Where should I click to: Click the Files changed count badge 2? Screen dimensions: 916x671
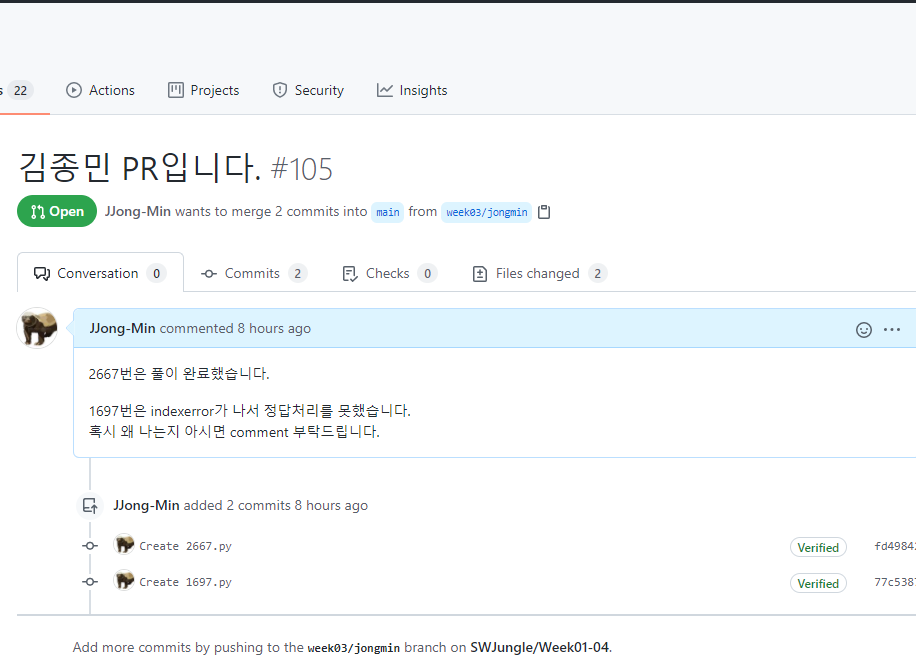coord(598,273)
